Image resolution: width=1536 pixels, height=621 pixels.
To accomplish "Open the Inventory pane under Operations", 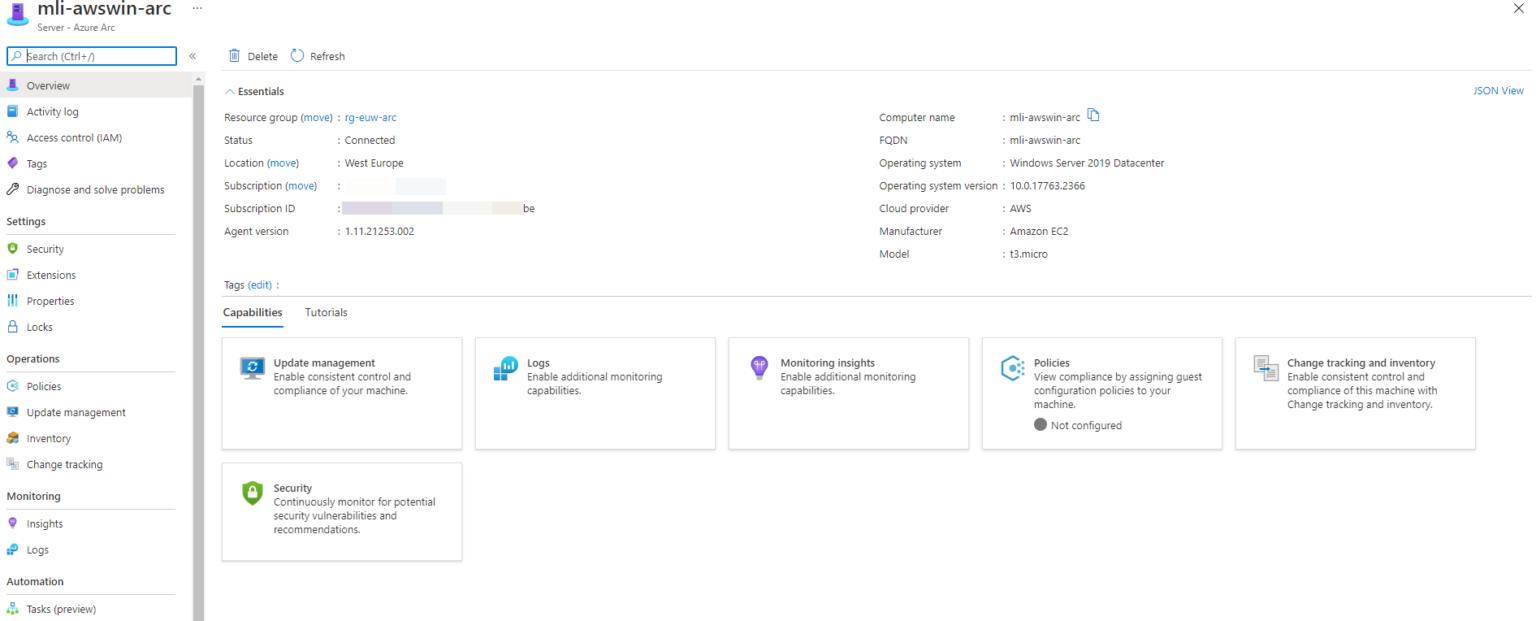I will pyautogui.click(x=50, y=438).
